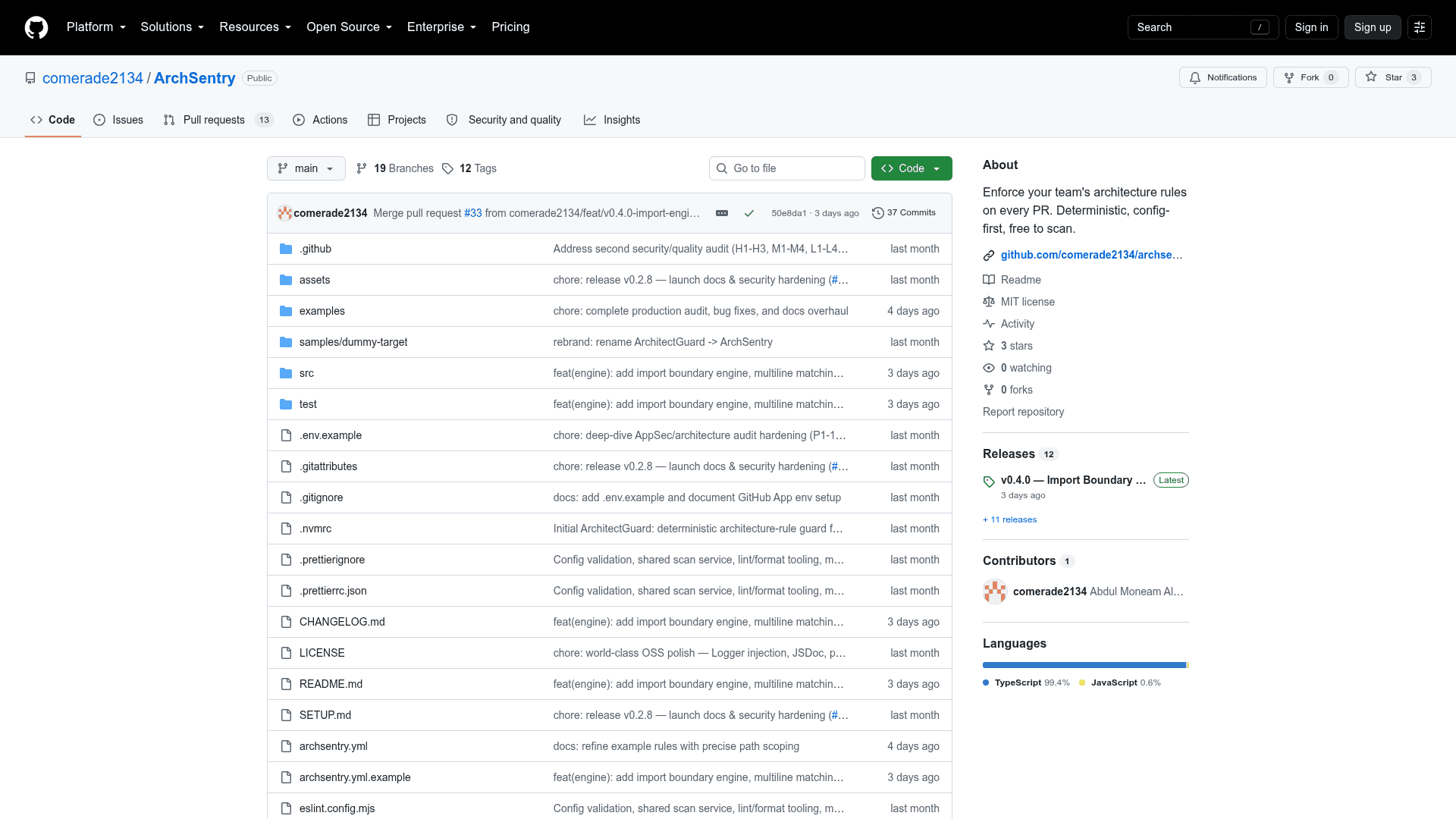Viewport: 1456px width, 819px height.
Task: Click the Readme book icon
Action: [x=989, y=280]
